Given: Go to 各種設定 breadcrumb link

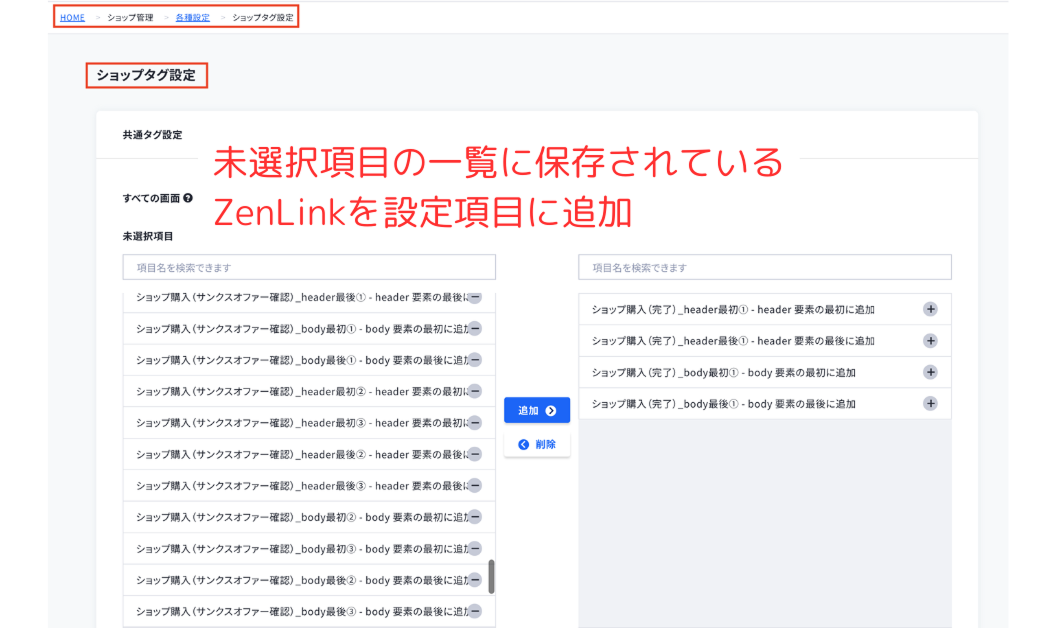Looking at the screenshot, I should coord(192,18).
